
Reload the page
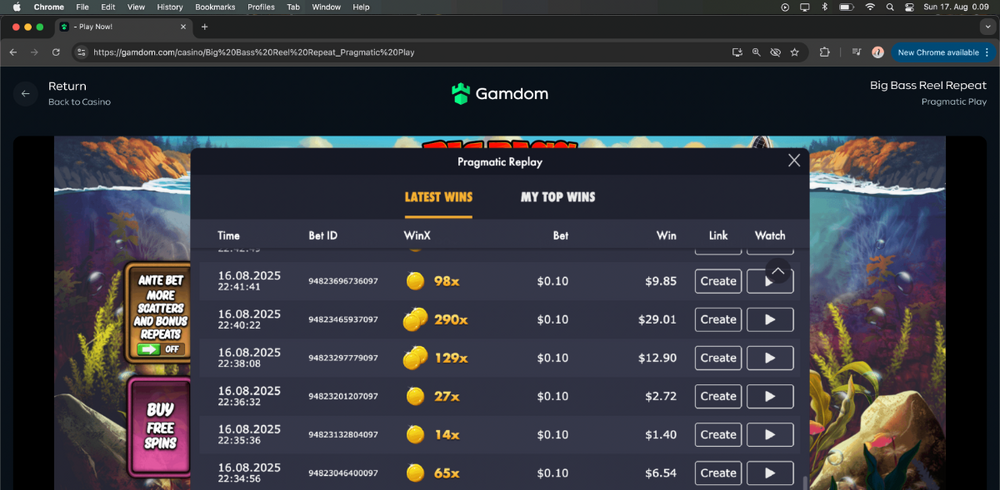click(56, 52)
